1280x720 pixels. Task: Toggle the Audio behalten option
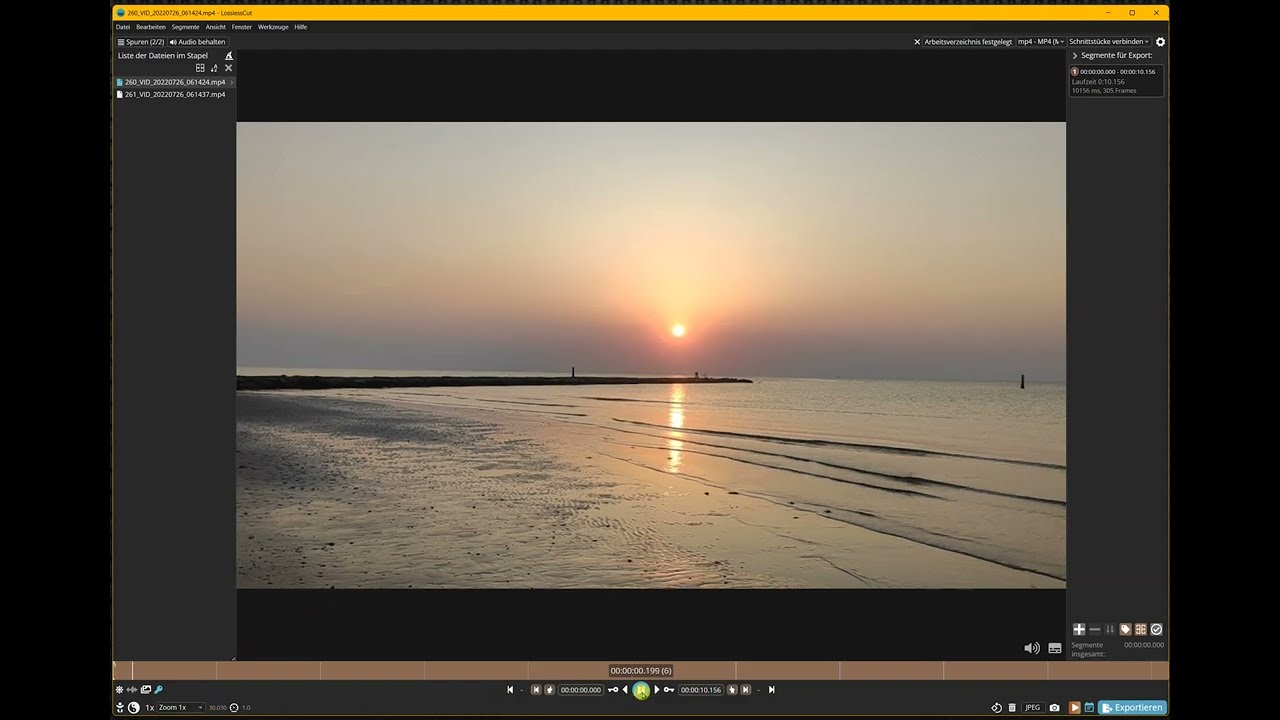[197, 42]
